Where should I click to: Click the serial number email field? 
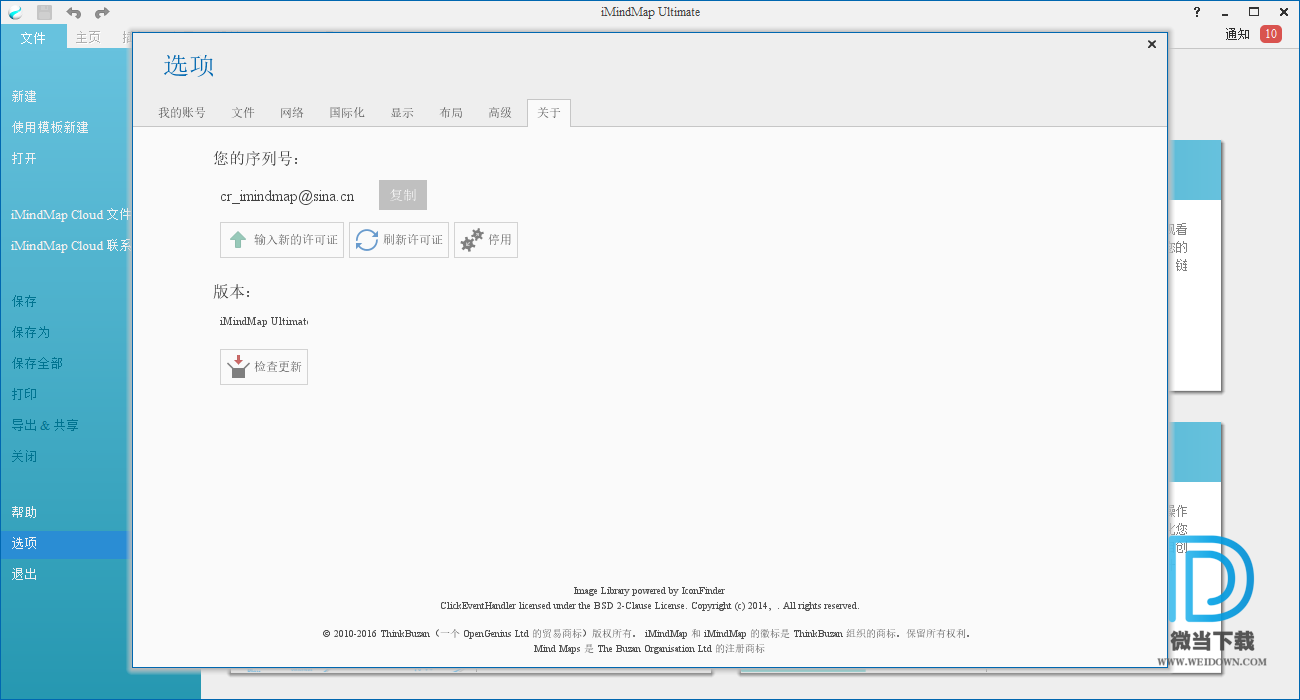point(288,196)
